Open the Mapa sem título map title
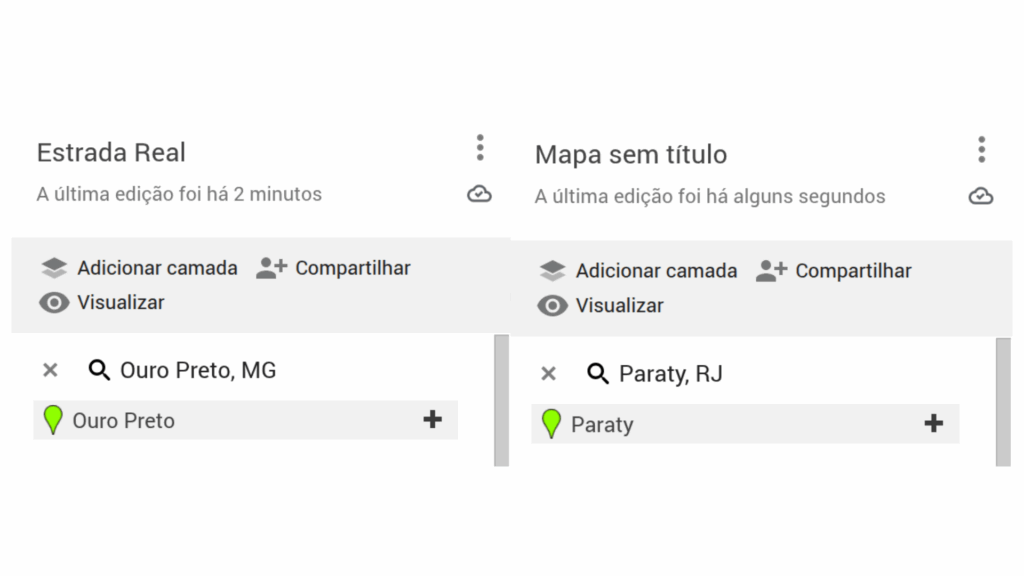Screen dimensions: 1024x576 [630, 154]
